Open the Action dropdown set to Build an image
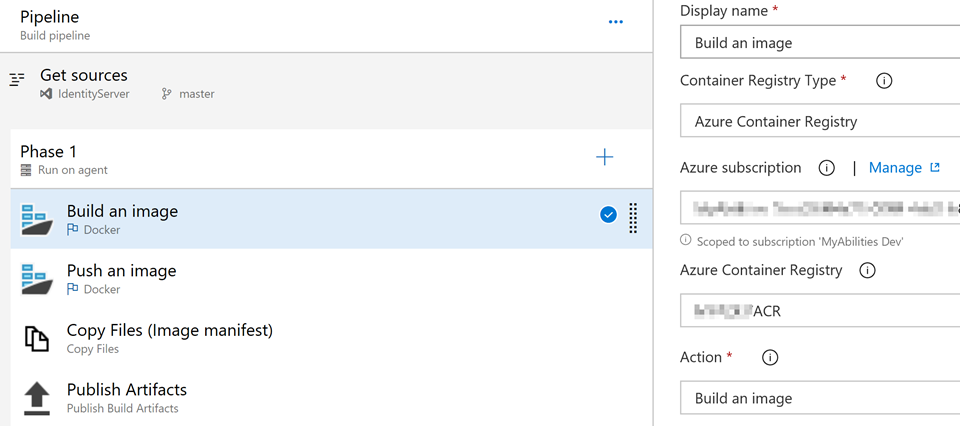The height and width of the screenshot is (426, 960). tap(820, 398)
